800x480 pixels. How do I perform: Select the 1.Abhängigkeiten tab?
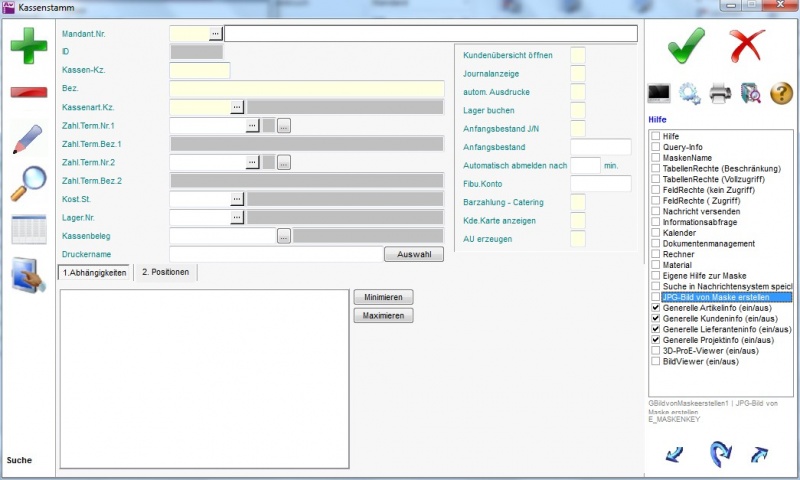pos(95,272)
